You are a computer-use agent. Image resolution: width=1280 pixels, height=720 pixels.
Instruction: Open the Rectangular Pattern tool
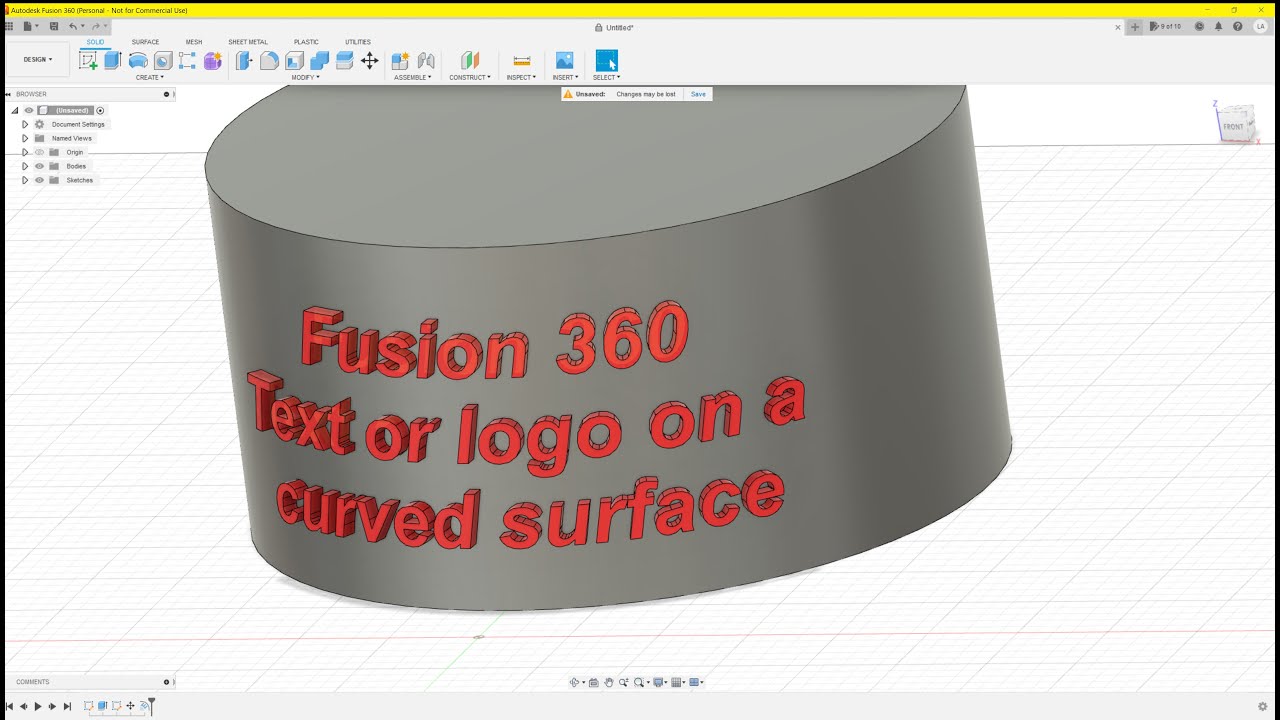point(187,61)
